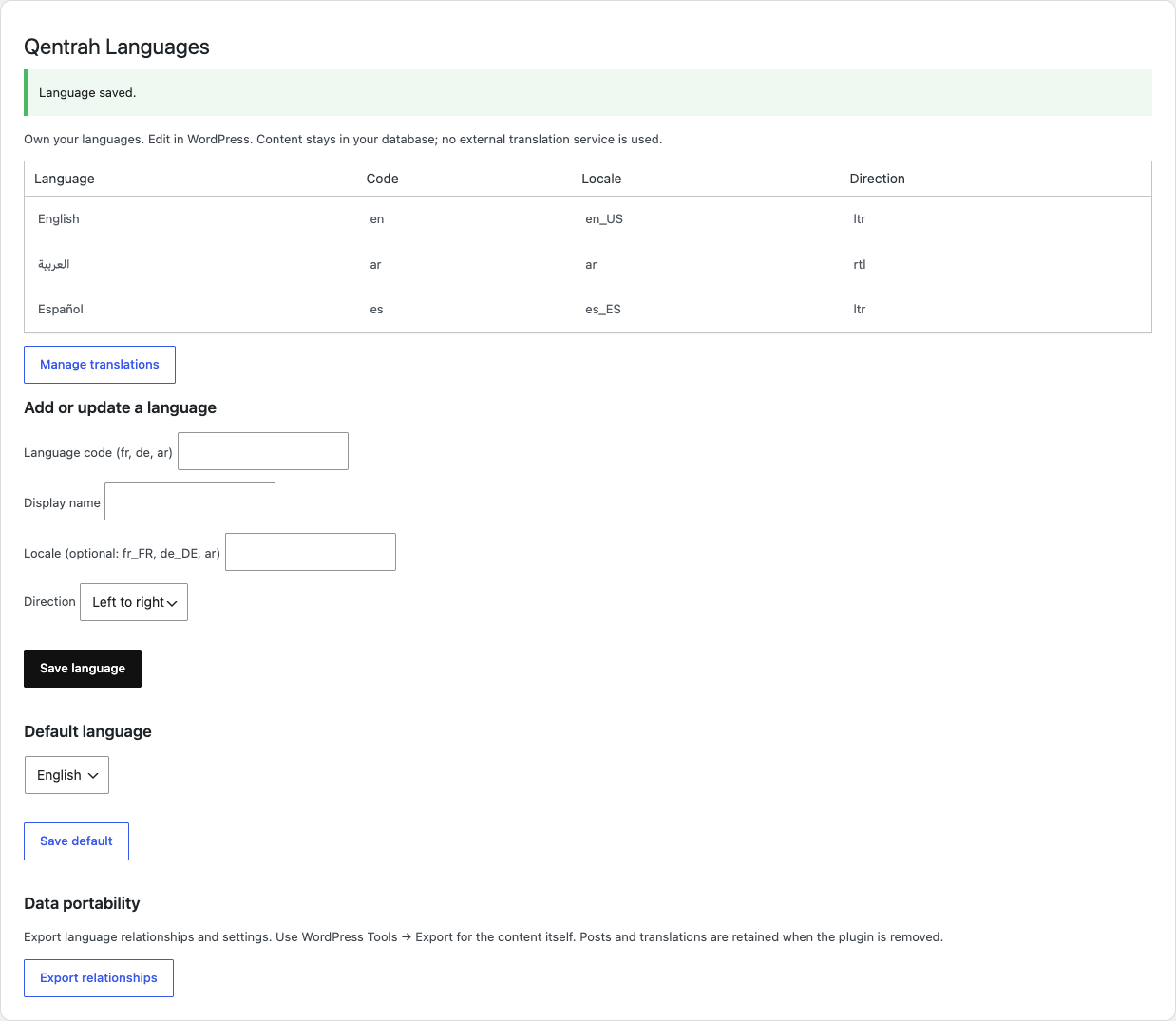Click the es_ES locale cell
The width and height of the screenshot is (1176, 1021).
pyautogui.click(x=603, y=310)
